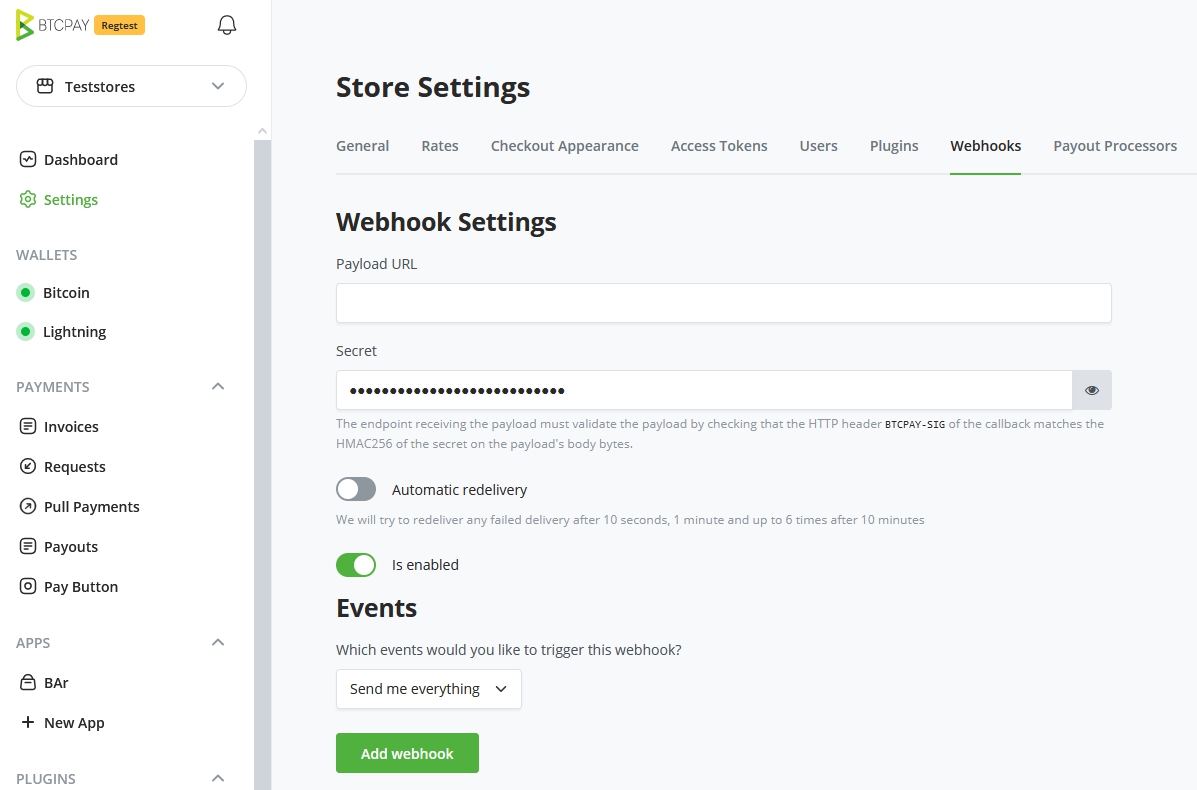
Task: Create a New App
Action: click(x=73, y=722)
